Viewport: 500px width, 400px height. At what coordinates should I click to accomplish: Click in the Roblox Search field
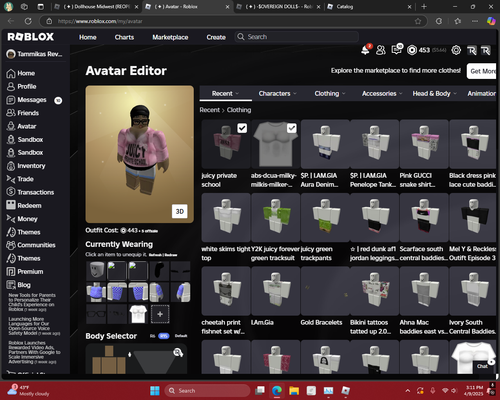pyautogui.click(x=297, y=37)
